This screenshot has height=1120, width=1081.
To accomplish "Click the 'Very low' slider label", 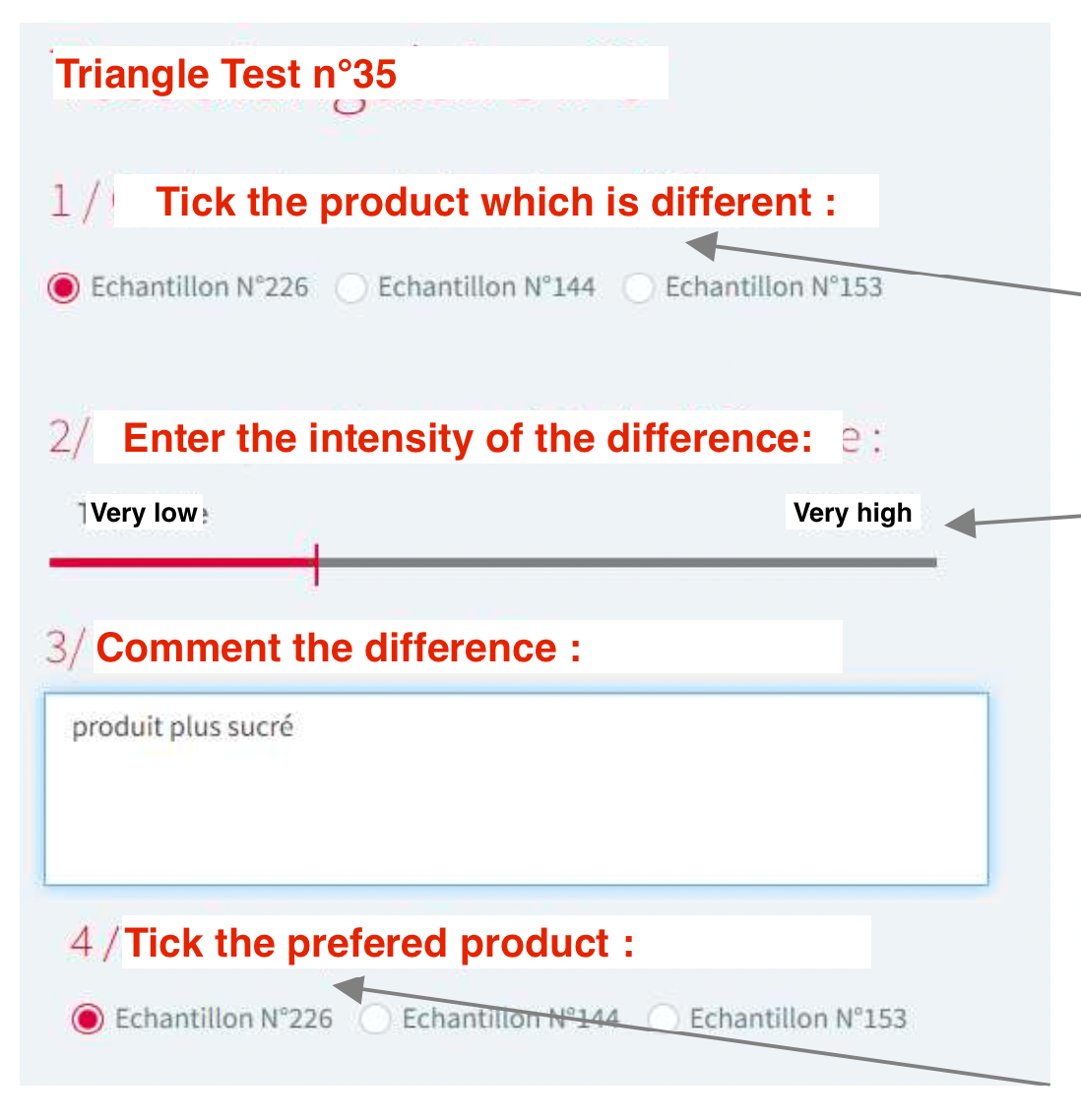I will [145, 513].
